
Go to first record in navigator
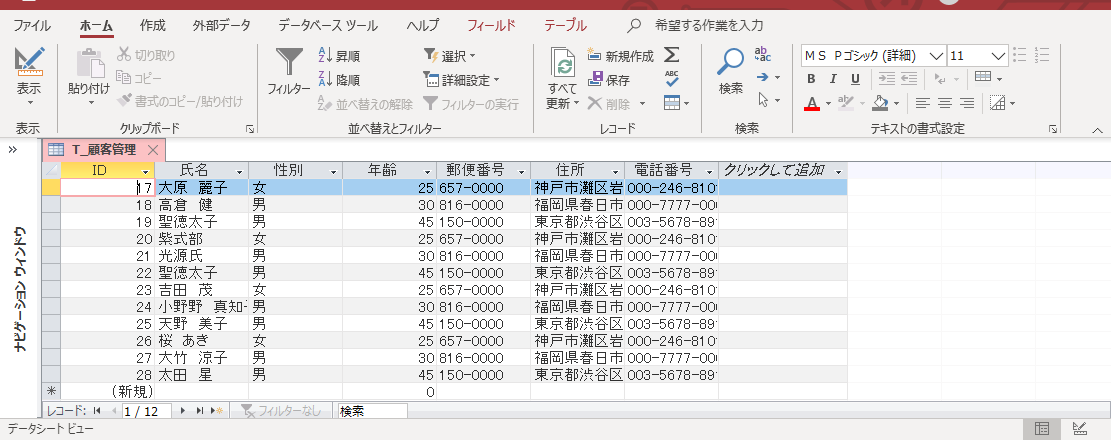97,410
